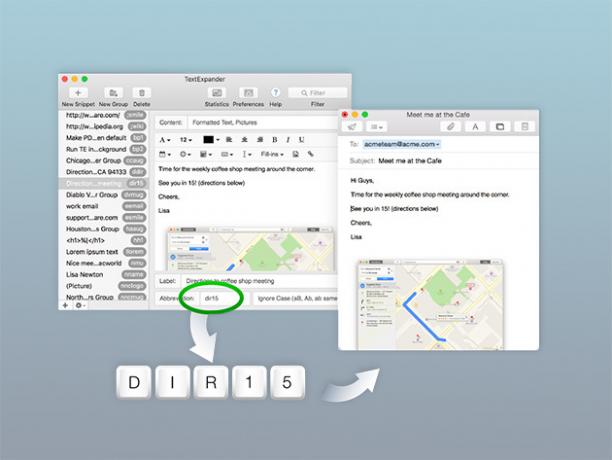This screenshot has height=460, width=612.
Task: Select the 'http://w...are.com/' snippet
Action: pos(104,115)
